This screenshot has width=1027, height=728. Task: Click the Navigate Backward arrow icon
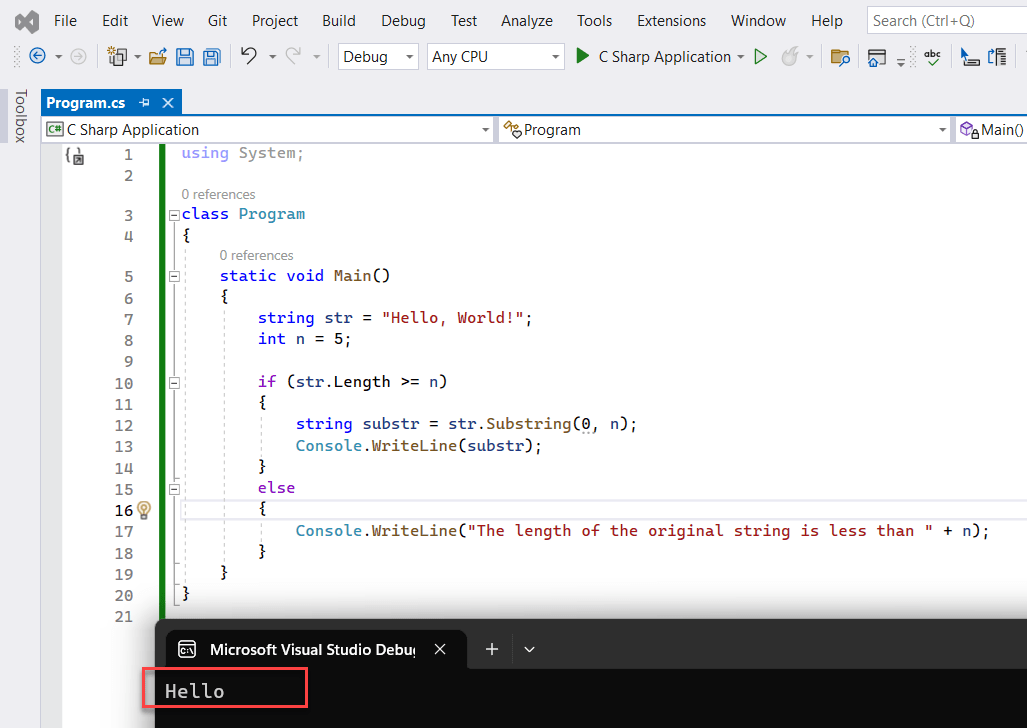tap(36, 57)
